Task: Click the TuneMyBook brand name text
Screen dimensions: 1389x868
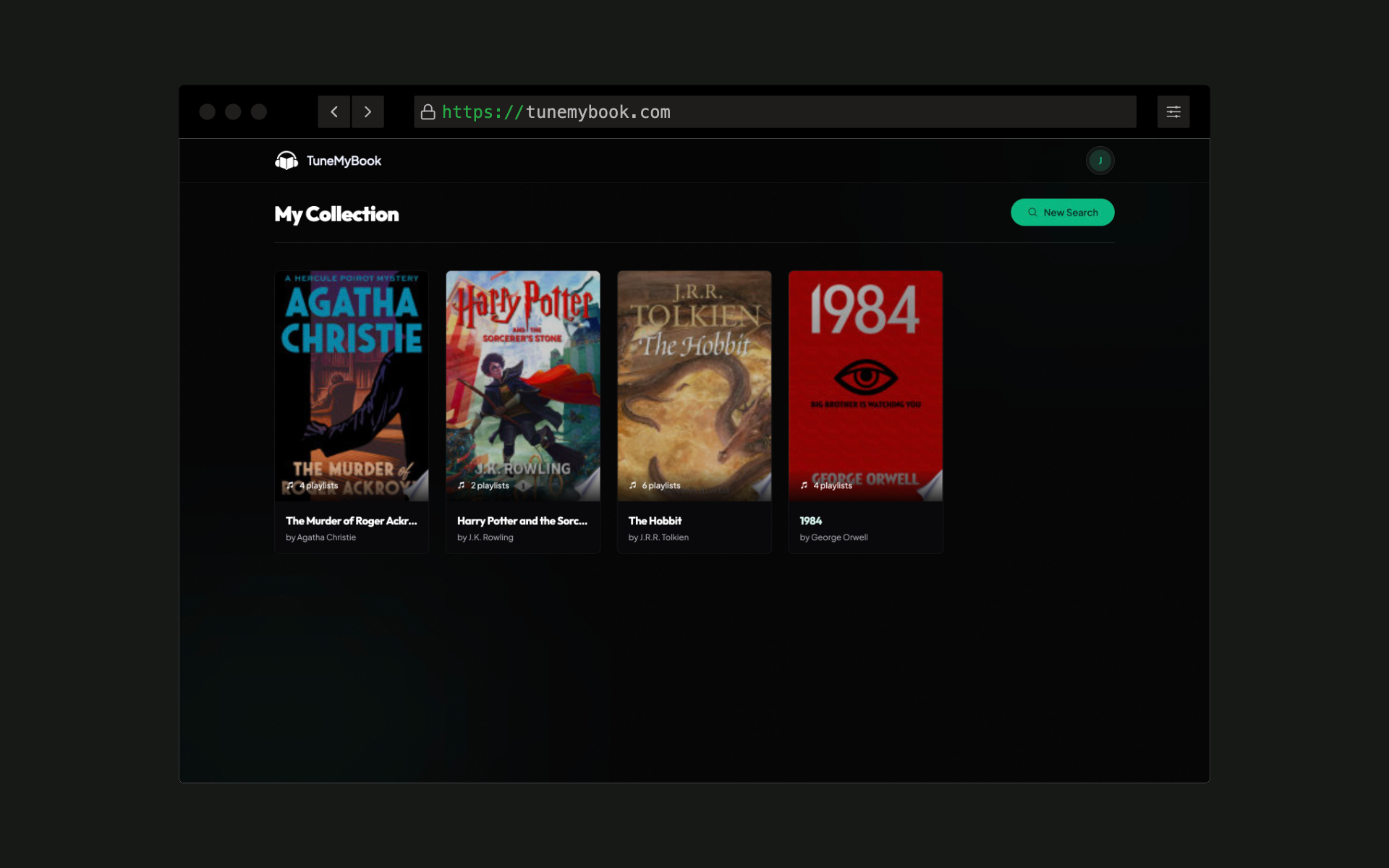Action: [x=344, y=161]
